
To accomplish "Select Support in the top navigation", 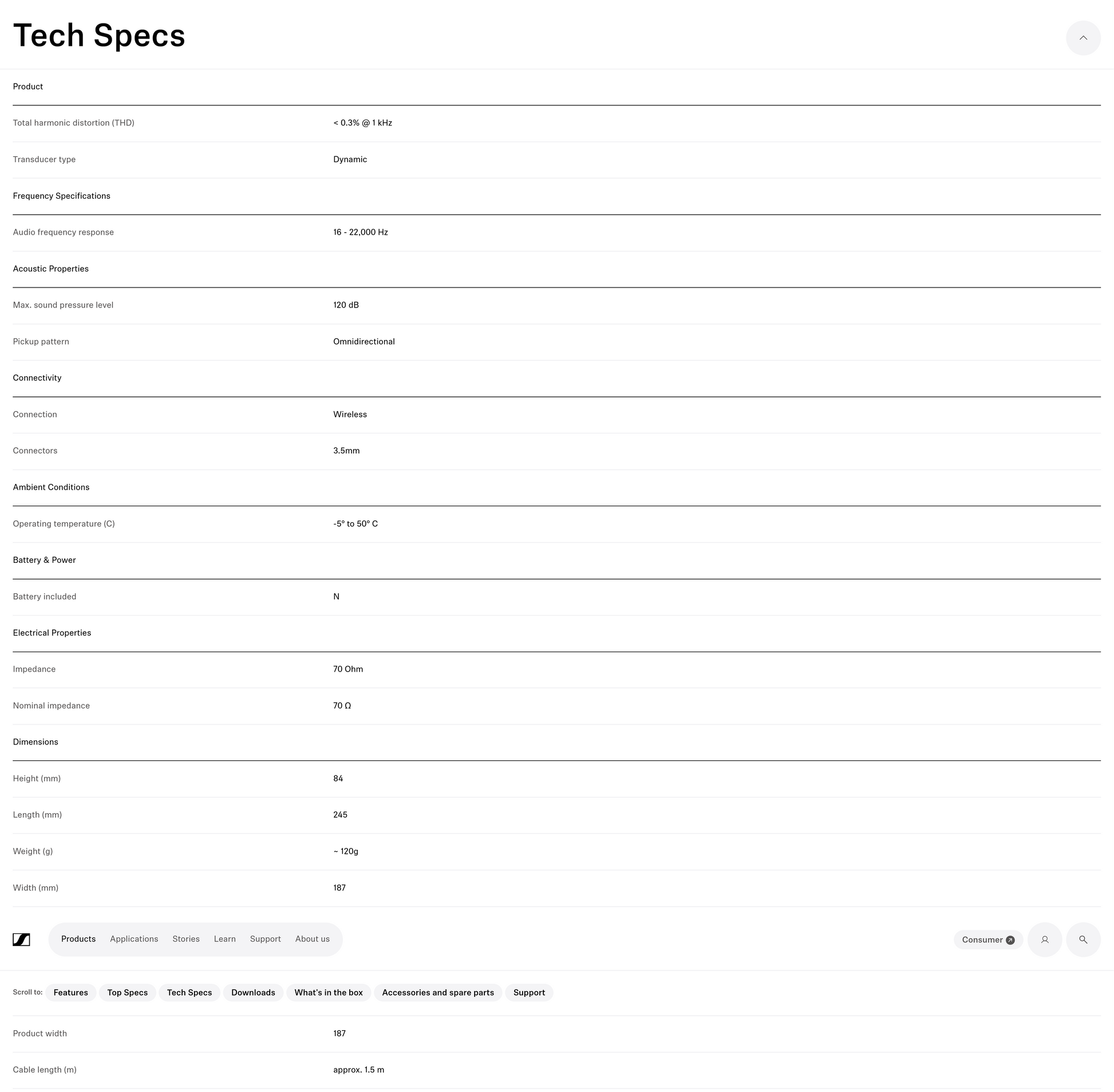I will click(x=265, y=939).
